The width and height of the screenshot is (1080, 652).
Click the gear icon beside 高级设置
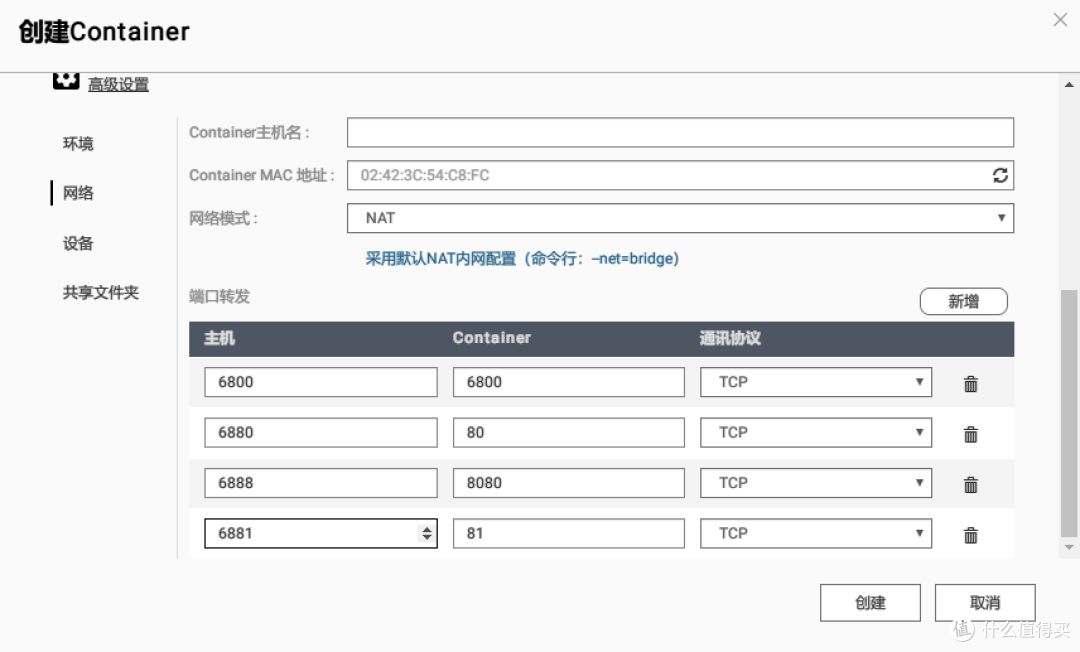click(x=65, y=81)
